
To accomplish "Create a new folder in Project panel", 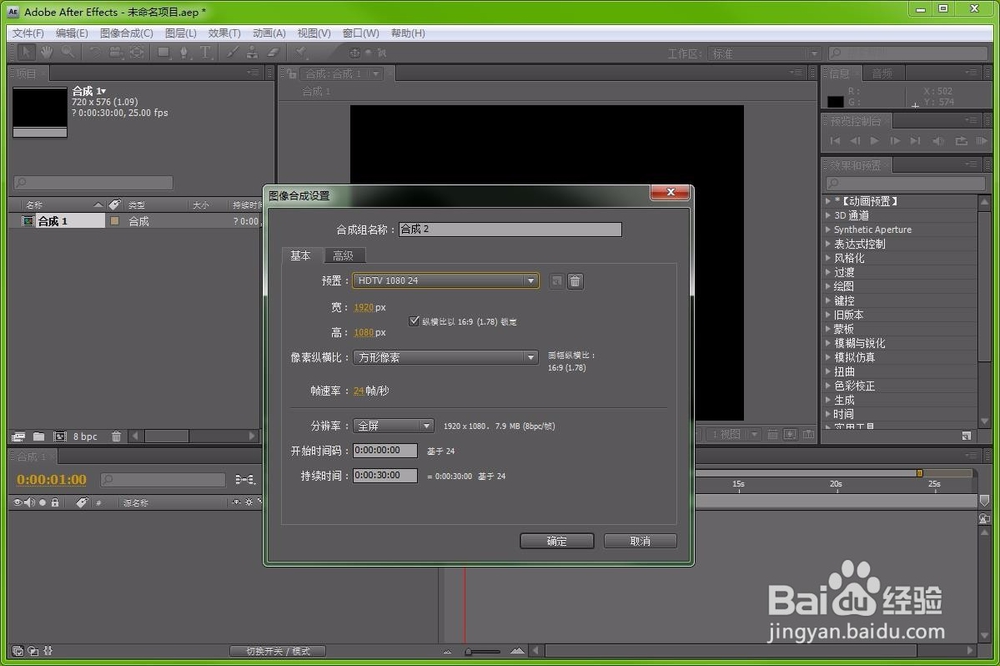I will (x=39, y=436).
